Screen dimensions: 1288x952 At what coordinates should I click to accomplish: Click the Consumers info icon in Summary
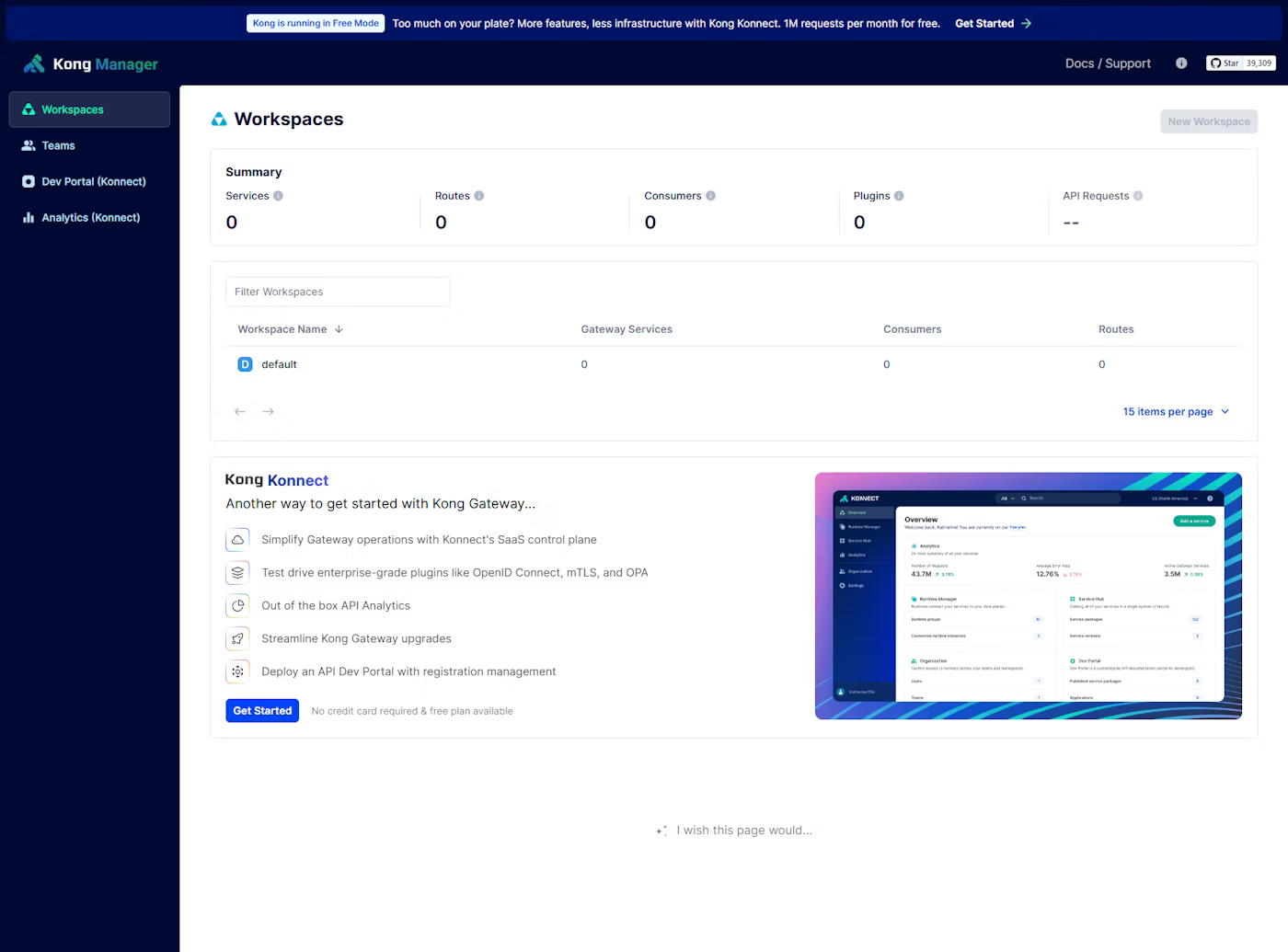coord(710,196)
